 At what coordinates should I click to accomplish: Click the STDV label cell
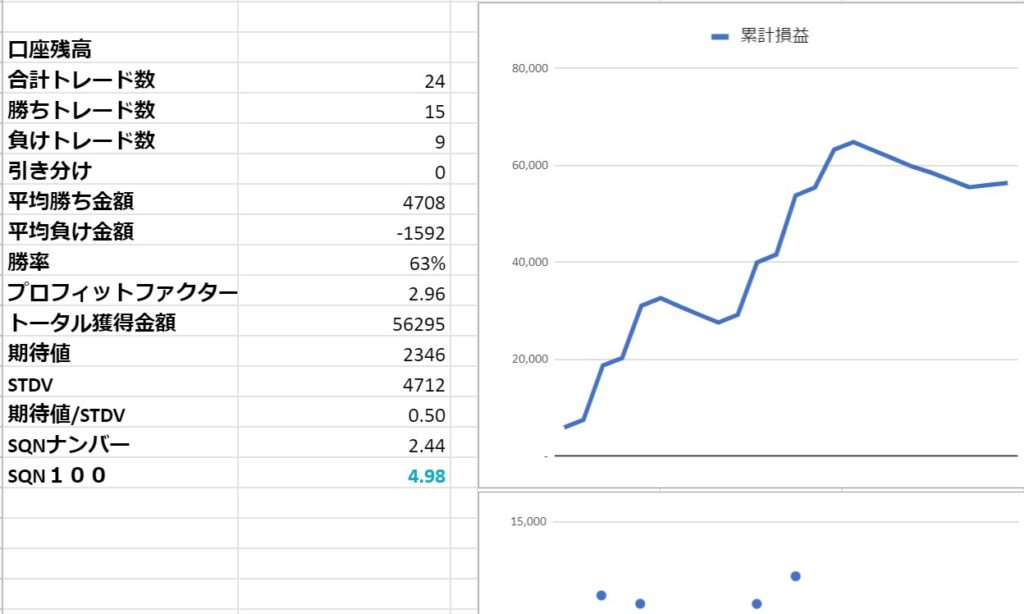(x=120, y=384)
